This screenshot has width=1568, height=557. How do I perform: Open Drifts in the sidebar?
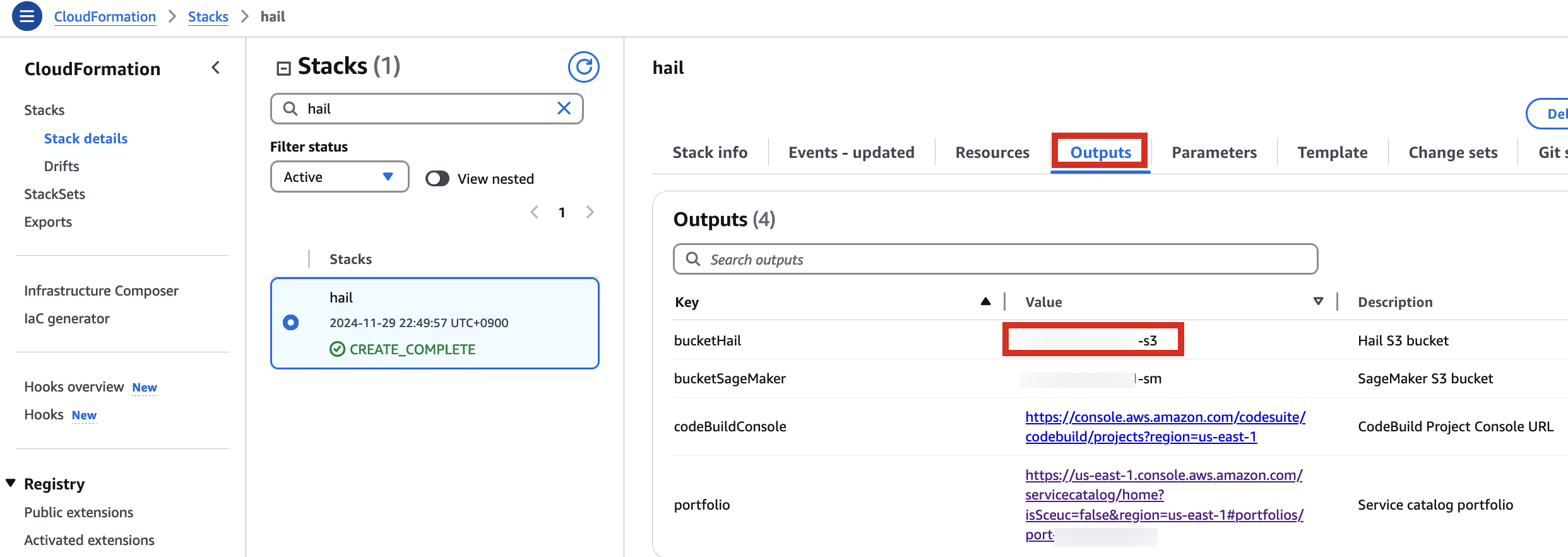61,166
